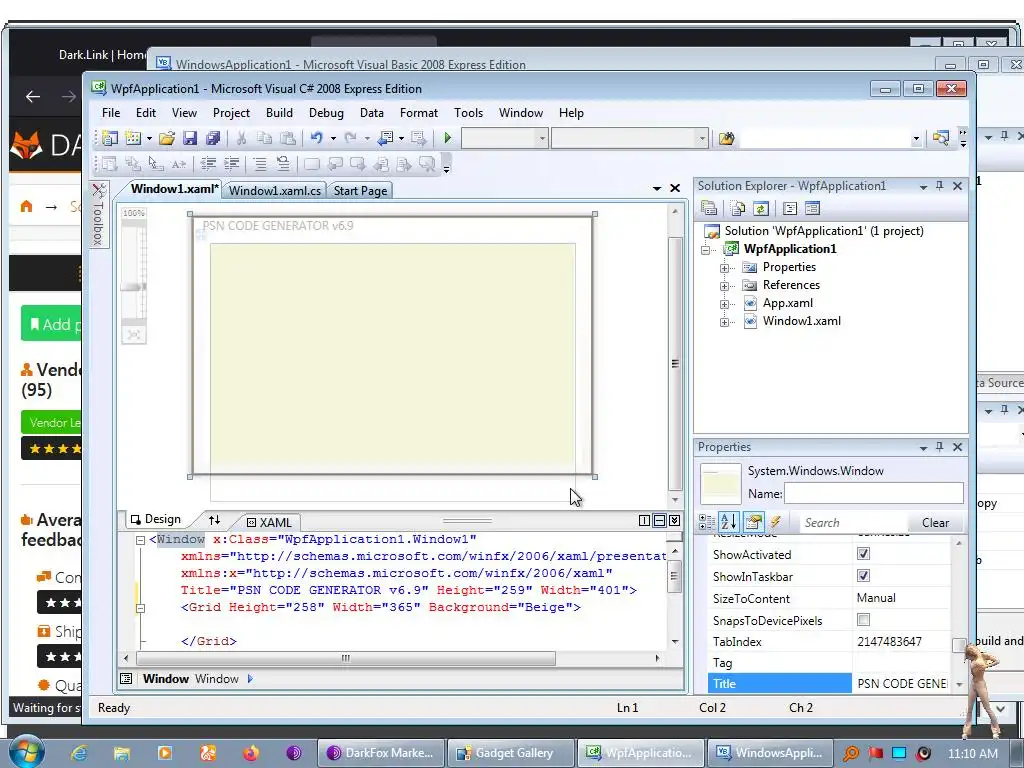Open Solution Explorer window position dropdown
The height and width of the screenshot is (768, 1024).
[923, 187]
